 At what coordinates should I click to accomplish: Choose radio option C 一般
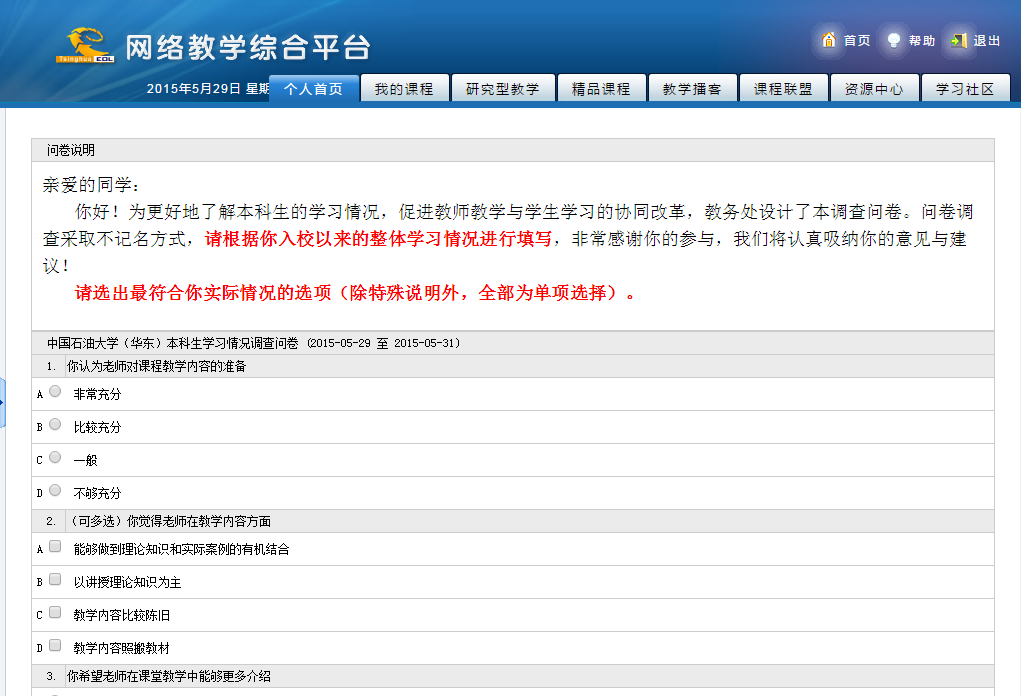pos(55,458)
